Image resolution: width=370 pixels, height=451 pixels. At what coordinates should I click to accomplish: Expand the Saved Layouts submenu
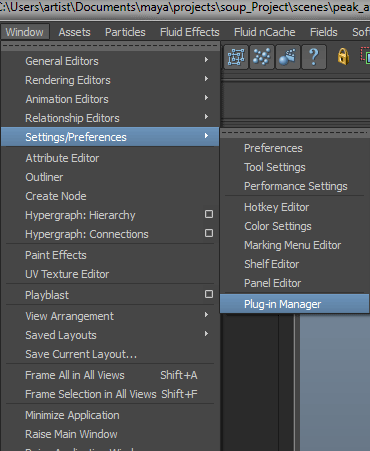(110, 335)
